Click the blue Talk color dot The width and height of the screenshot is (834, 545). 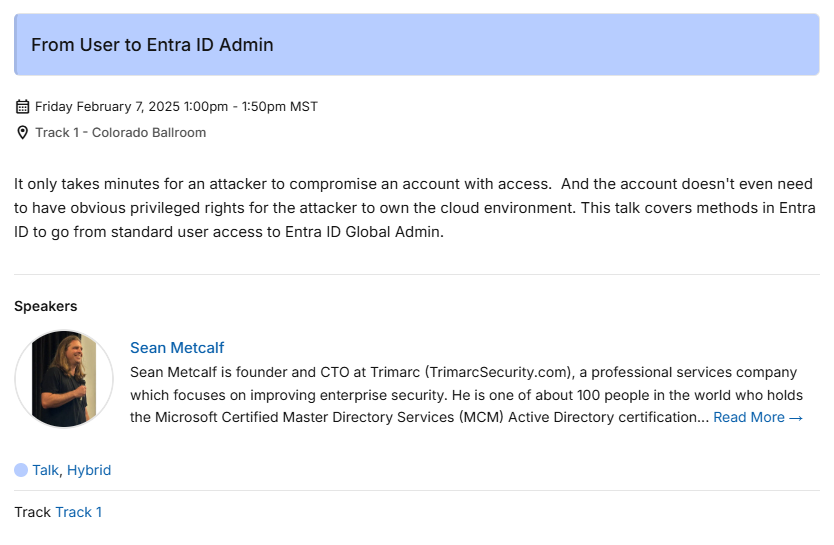point(21,470)
